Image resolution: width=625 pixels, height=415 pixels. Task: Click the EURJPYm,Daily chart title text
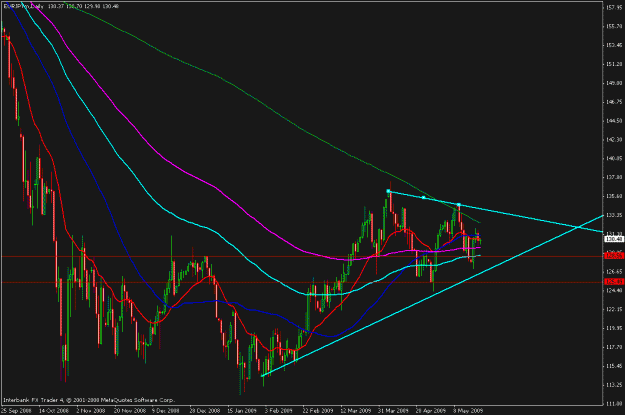pyautogui.click(x=24, y=6)
